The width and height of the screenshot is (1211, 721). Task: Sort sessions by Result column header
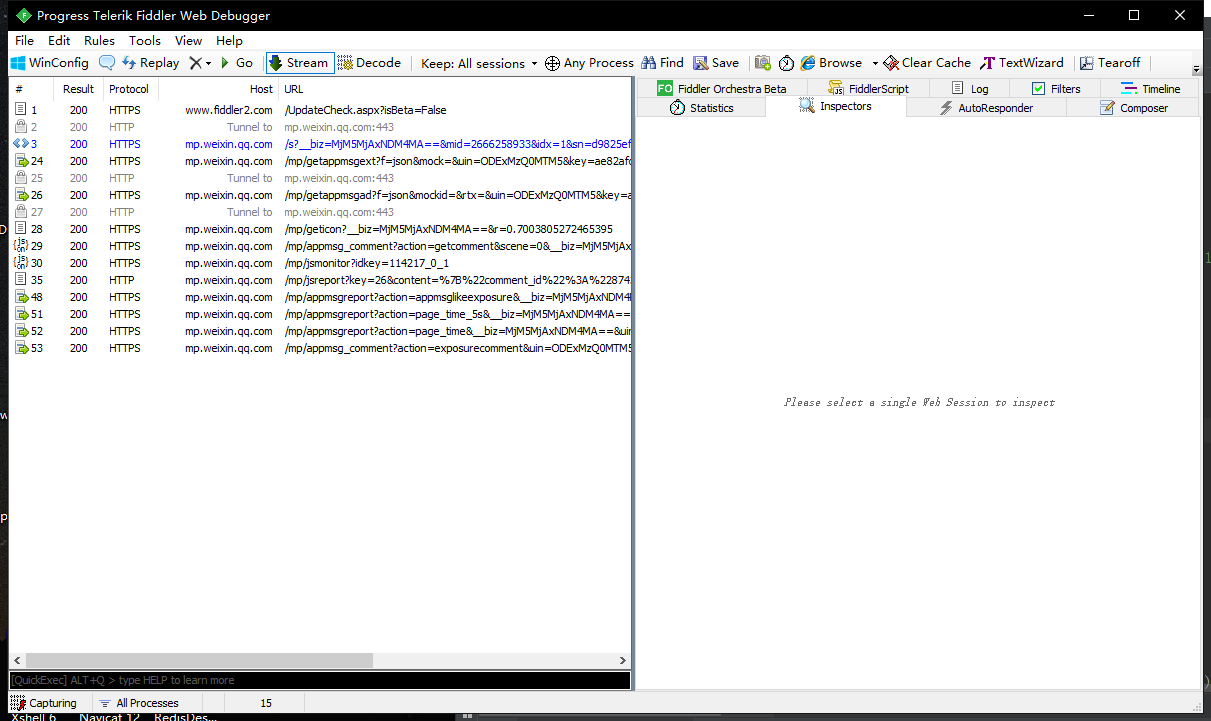click(x=78, y=89)
